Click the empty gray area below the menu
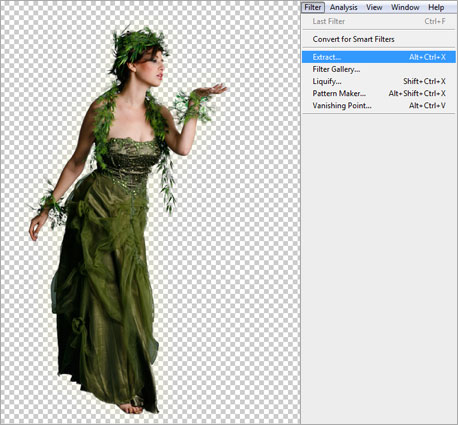 pyautogui.click(x=379, y=267)
